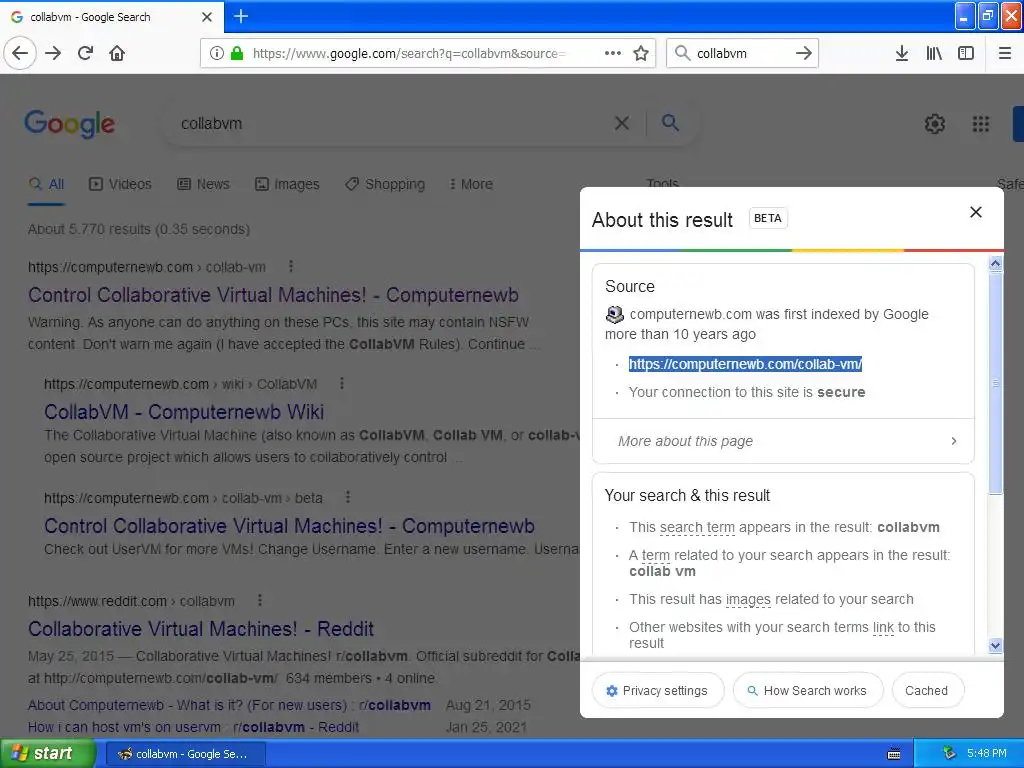Click the system tray clock
Screen dimensions: 1024x768
coord(987,753)
